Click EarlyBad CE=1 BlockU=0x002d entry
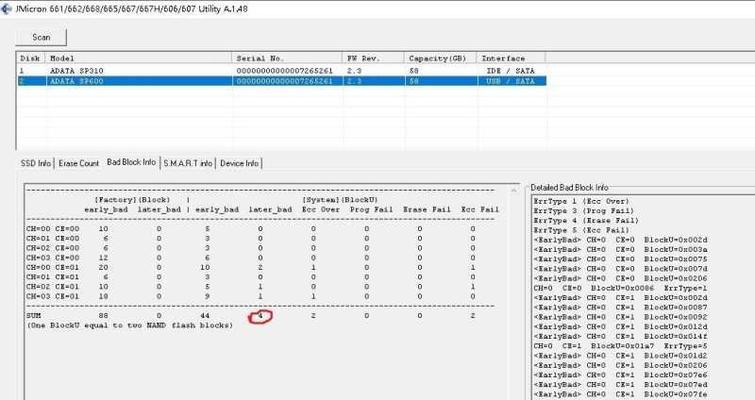Image resolution: width=755 pixels, height=400 pixels. (x=620, y=297)
